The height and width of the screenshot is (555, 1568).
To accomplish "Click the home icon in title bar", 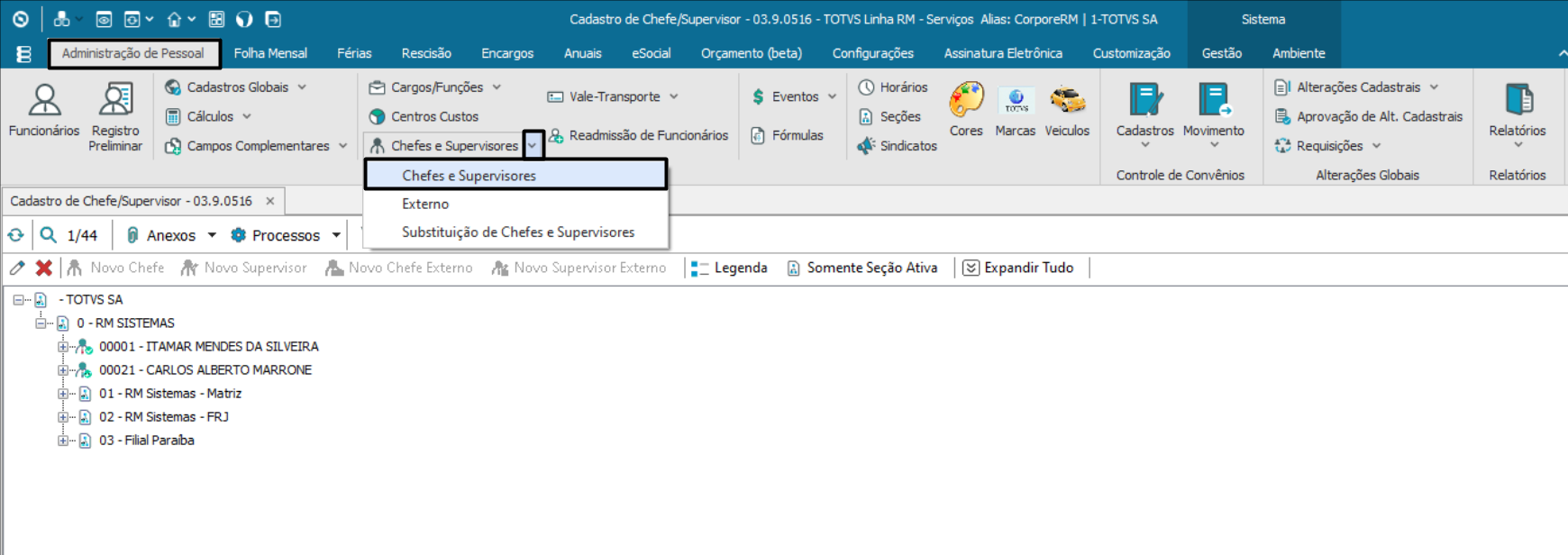I will [x=174, y=19].
